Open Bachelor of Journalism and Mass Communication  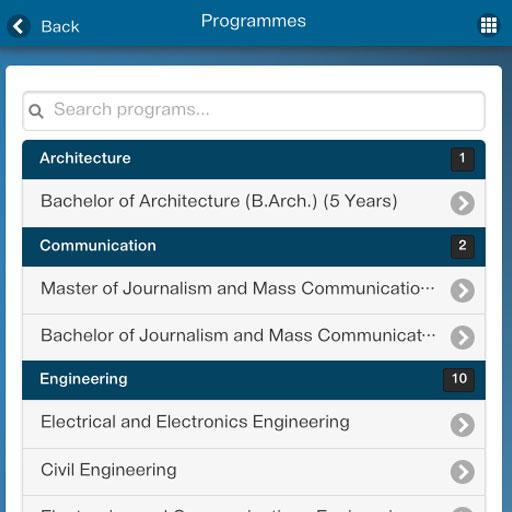point(254,337)
